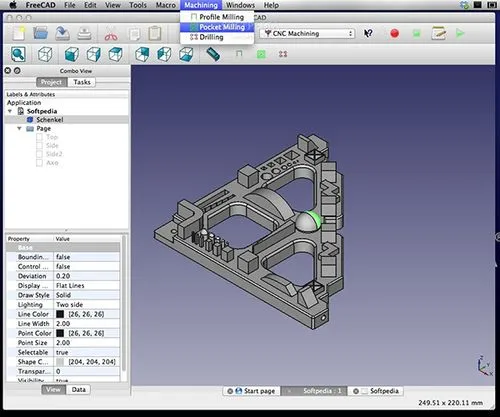
Task: Toggle the Top view checkbox
Action: (x=39, y=137)
